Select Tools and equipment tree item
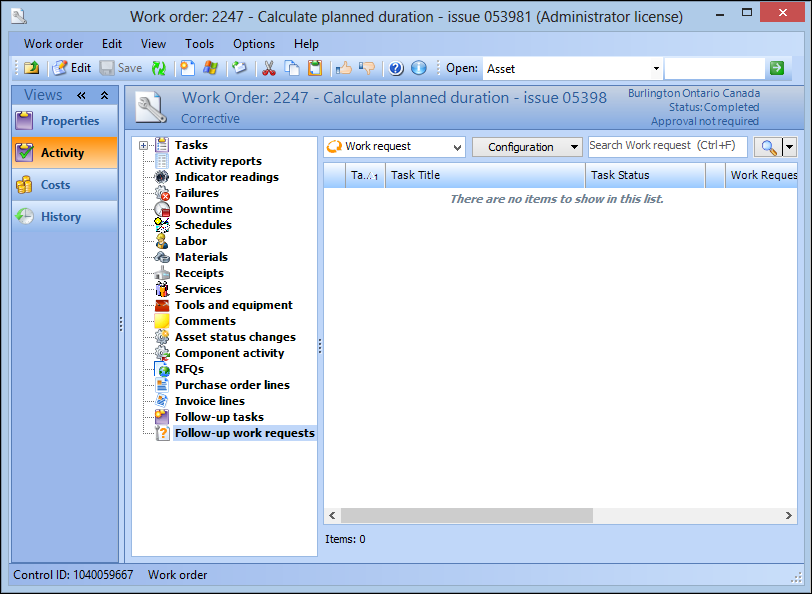Image resolution: width=812 pixels, height=594 pixels. pos(234,306)
